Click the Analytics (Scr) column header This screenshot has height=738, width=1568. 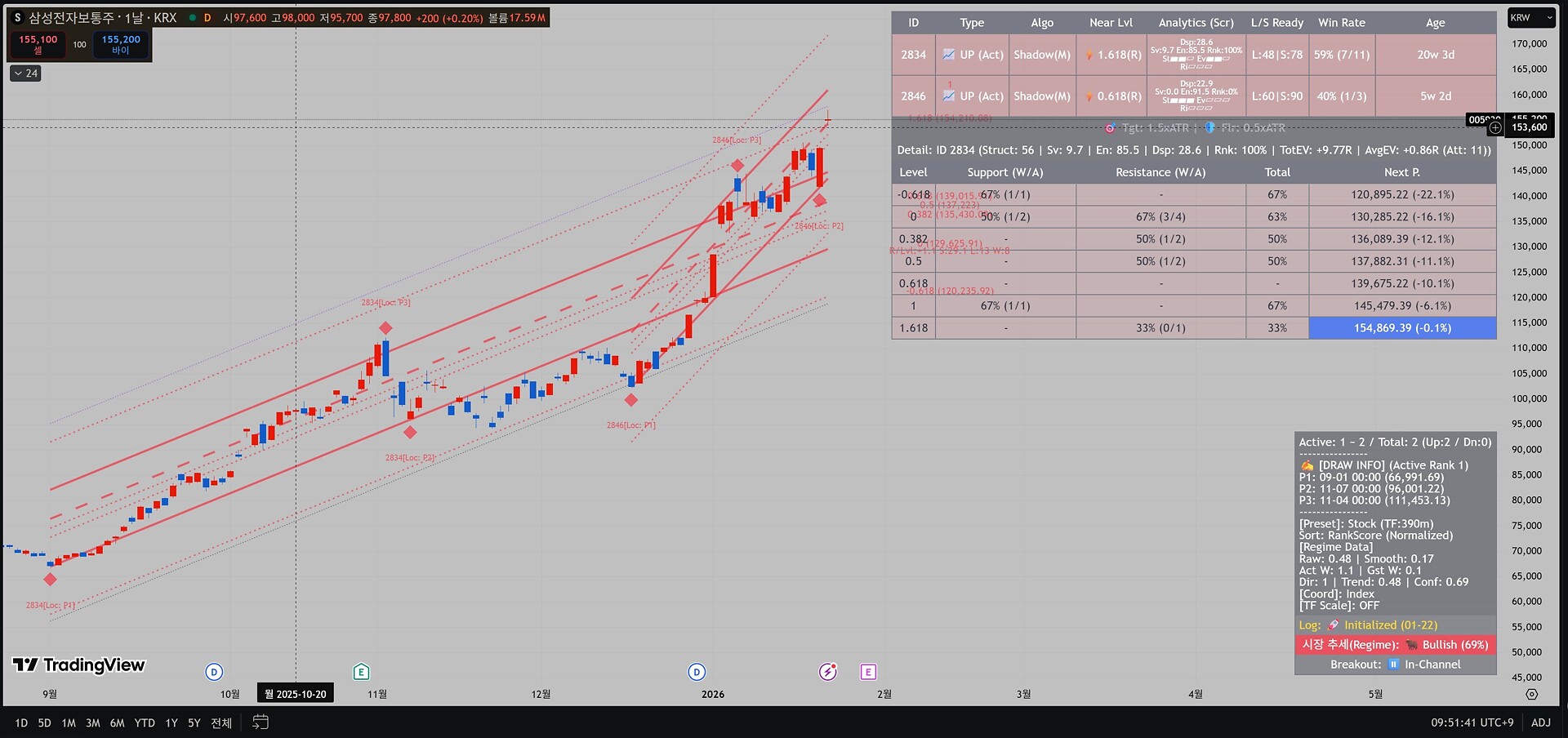point(1196,23)
